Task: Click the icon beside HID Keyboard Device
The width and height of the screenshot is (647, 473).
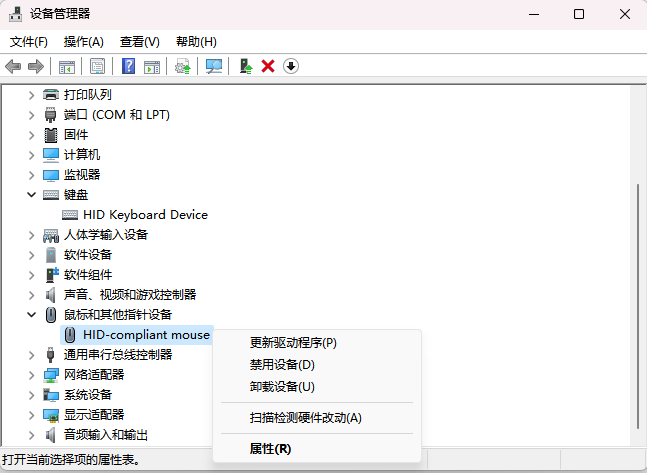Action: pos(70,215)
